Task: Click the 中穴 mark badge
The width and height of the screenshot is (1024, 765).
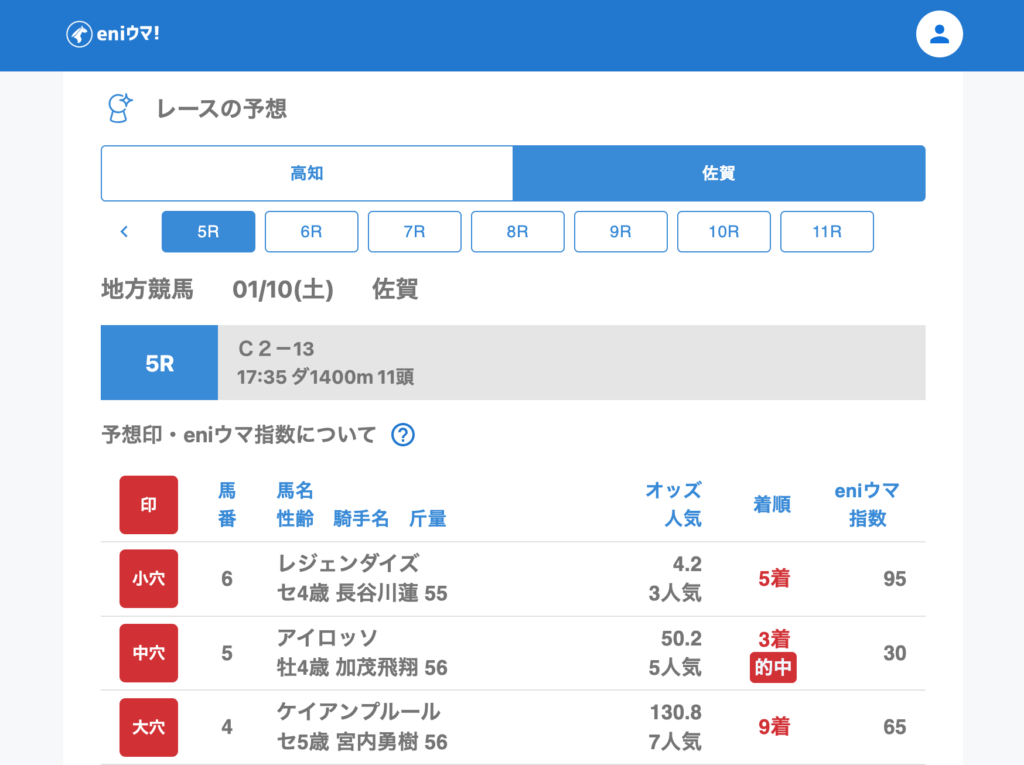Action: pyautogui.click(x=149, y=653)
